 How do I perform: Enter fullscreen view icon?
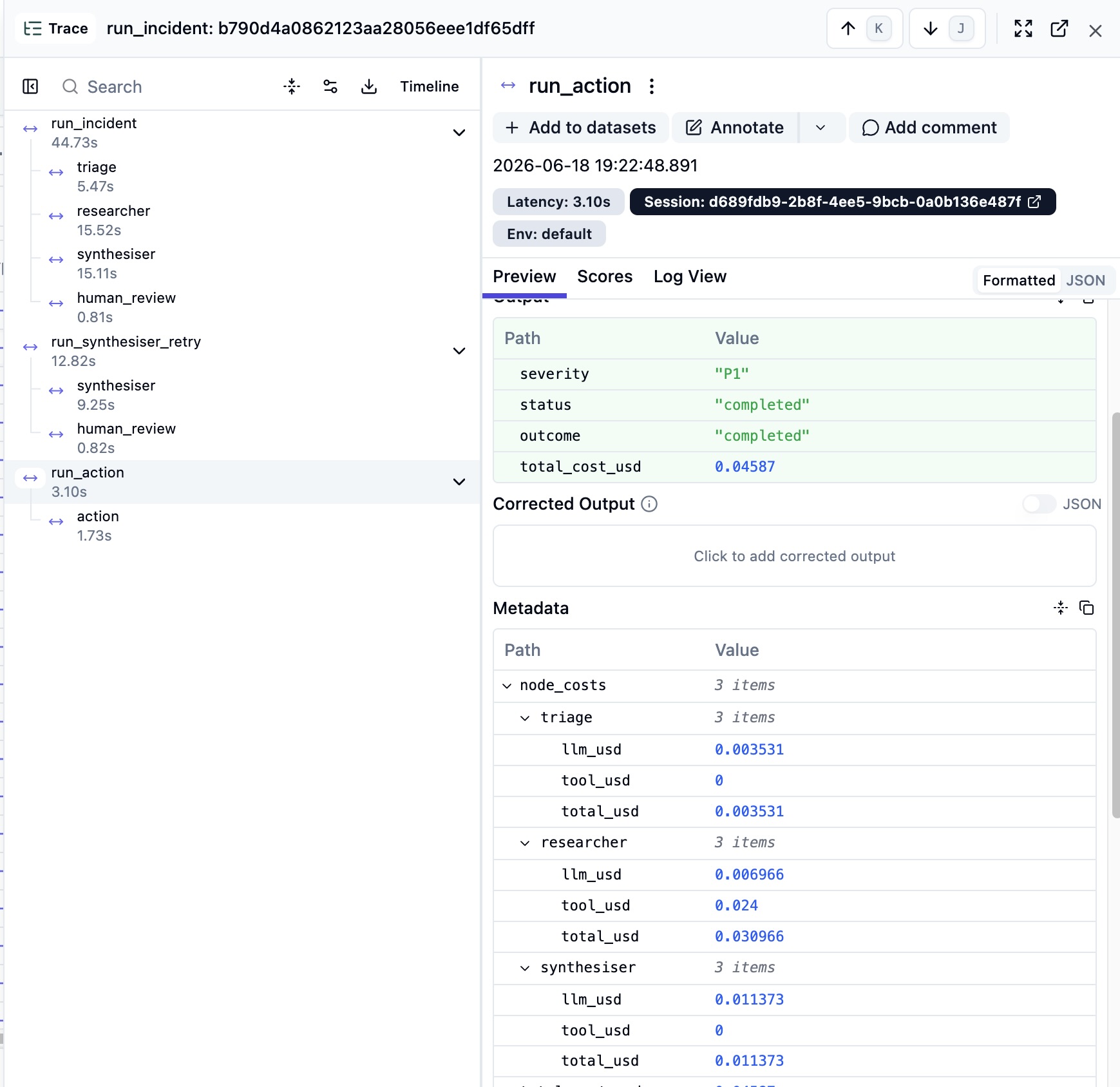coord(1023,28)
